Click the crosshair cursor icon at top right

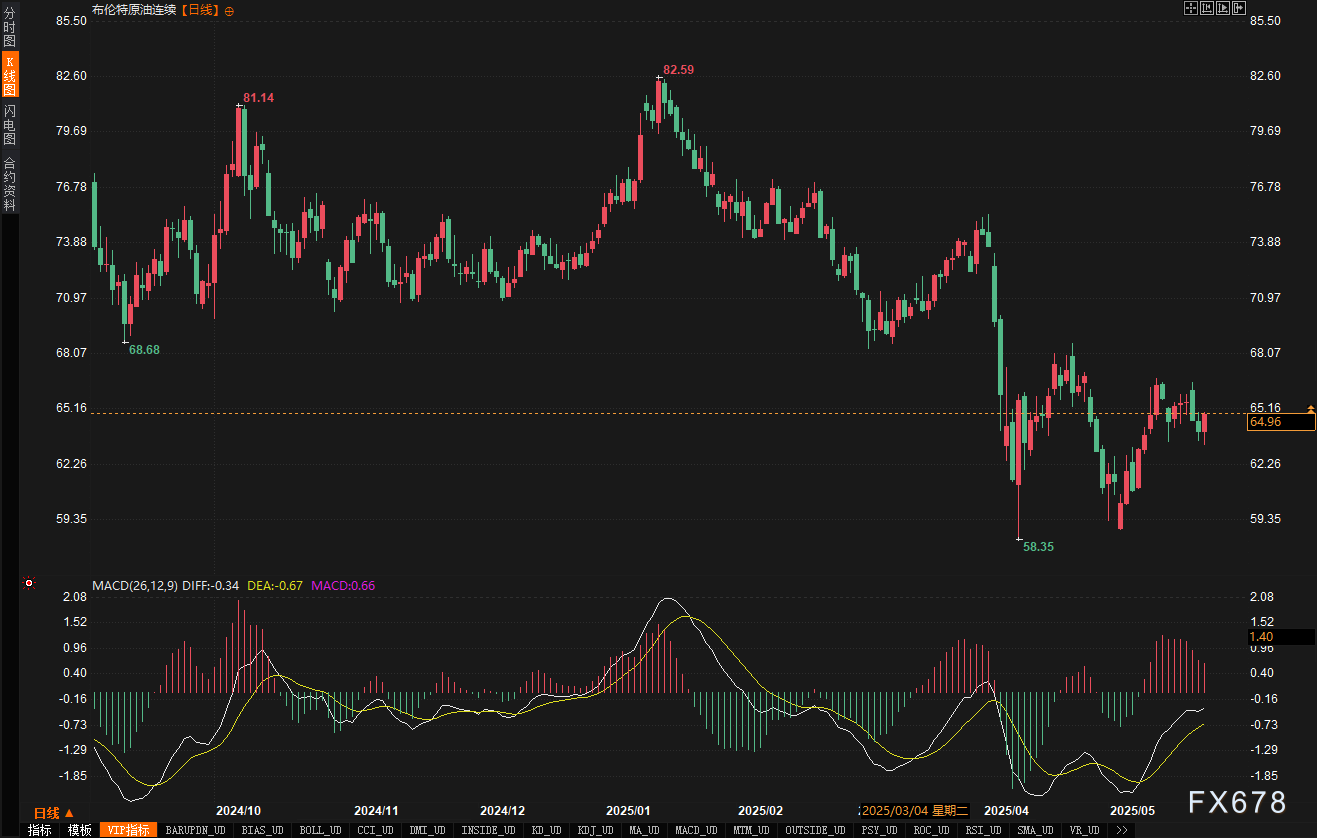(1190, 8)
